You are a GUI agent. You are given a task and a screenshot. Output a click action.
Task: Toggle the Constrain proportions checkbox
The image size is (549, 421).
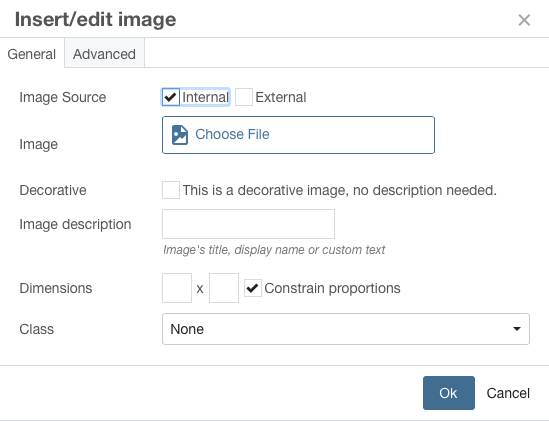(253, 288)
